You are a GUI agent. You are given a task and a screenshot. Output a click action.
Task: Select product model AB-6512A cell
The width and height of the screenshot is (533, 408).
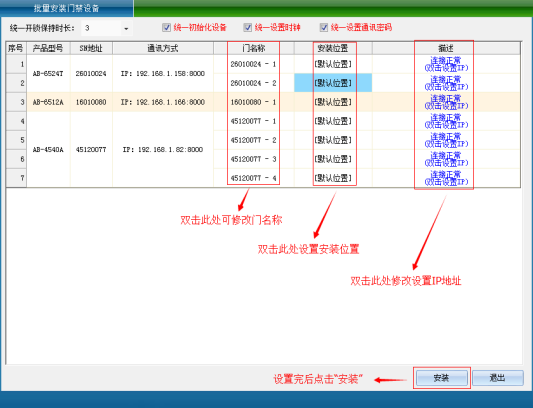(x=48, y=102)
